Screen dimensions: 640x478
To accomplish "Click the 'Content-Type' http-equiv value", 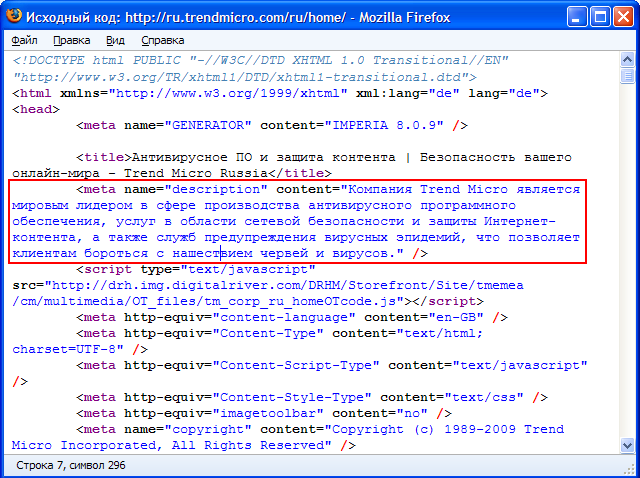I will point(268,333).
